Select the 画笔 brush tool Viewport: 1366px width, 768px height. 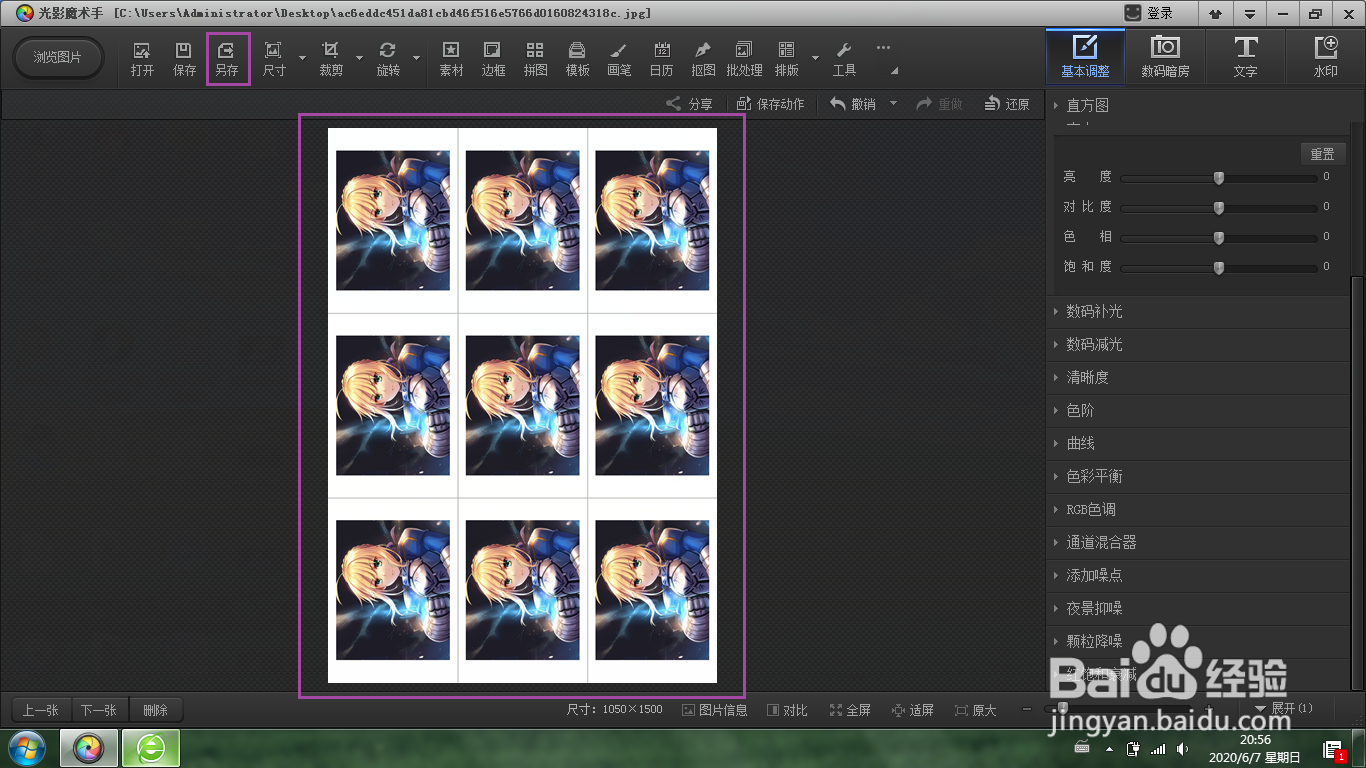tap(619, 59)
